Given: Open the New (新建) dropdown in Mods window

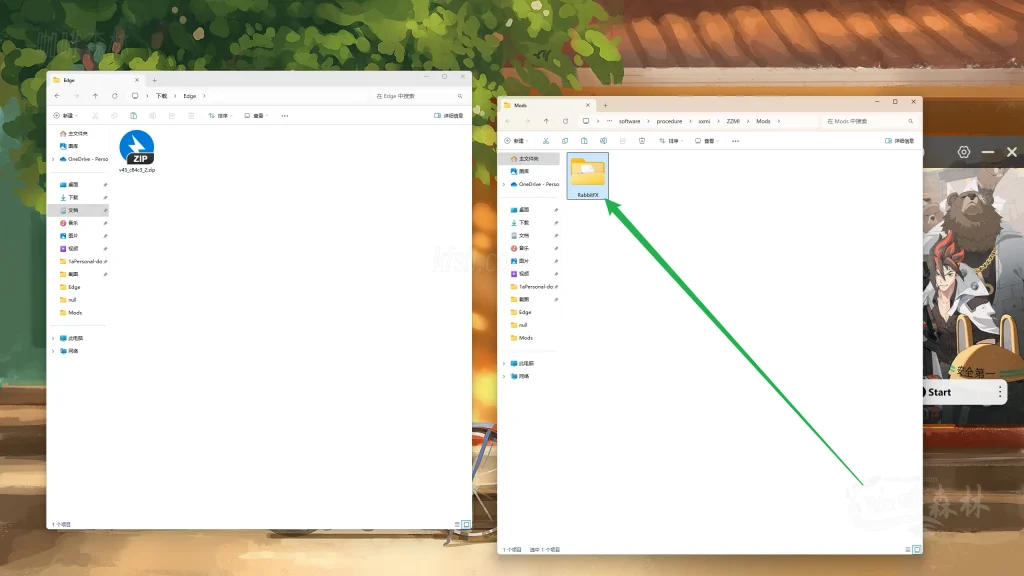Looking at the screenshot, I should [516, 141].
